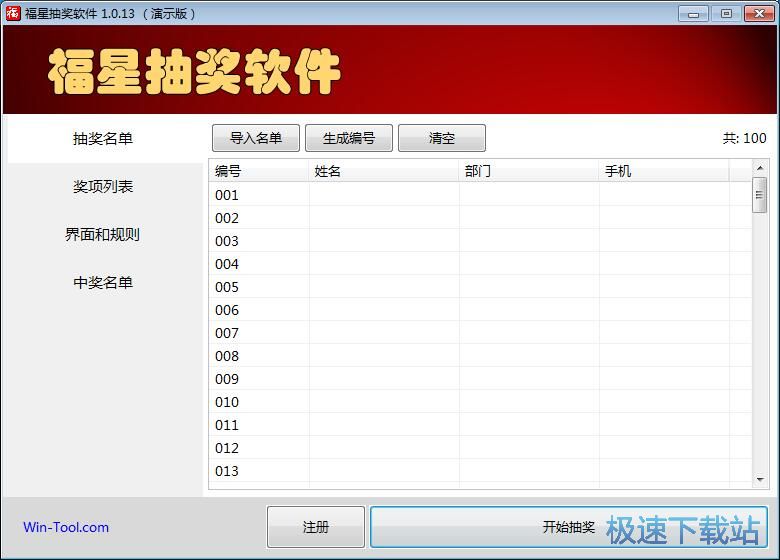Select row 005
780x560 pixels.
click(480, 286)
